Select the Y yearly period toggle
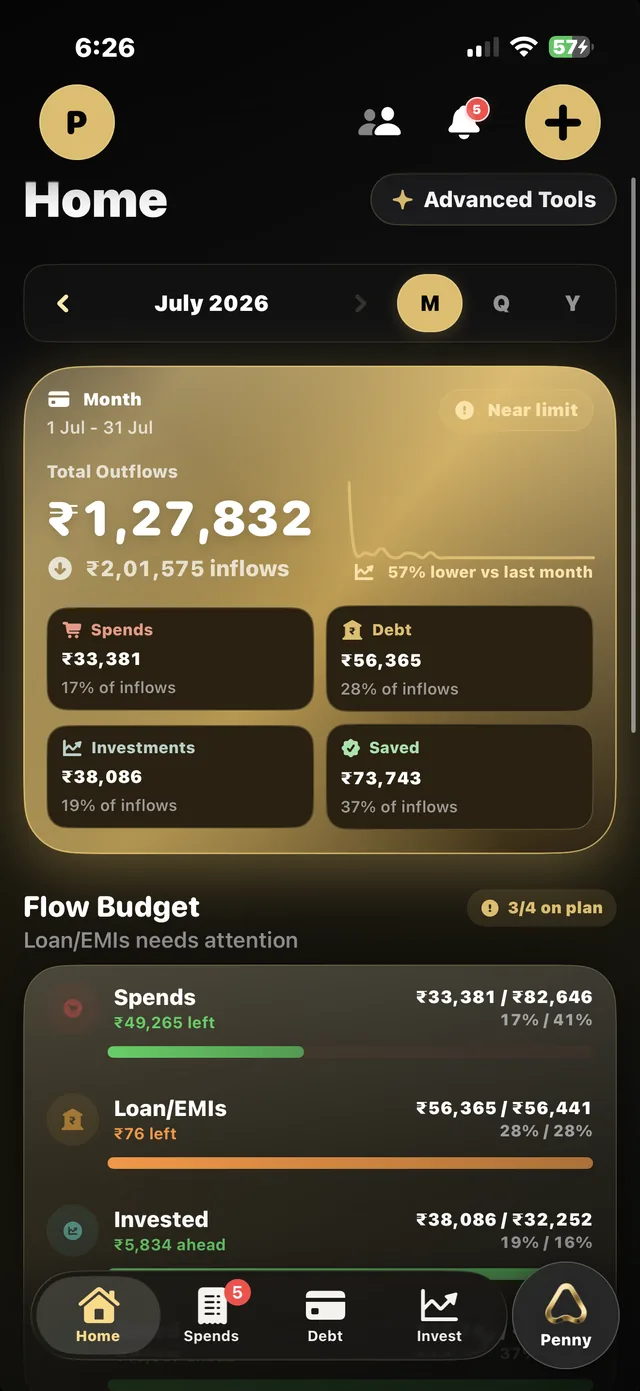This screenshot has width=640, height=1391. [x=572, y=303]
